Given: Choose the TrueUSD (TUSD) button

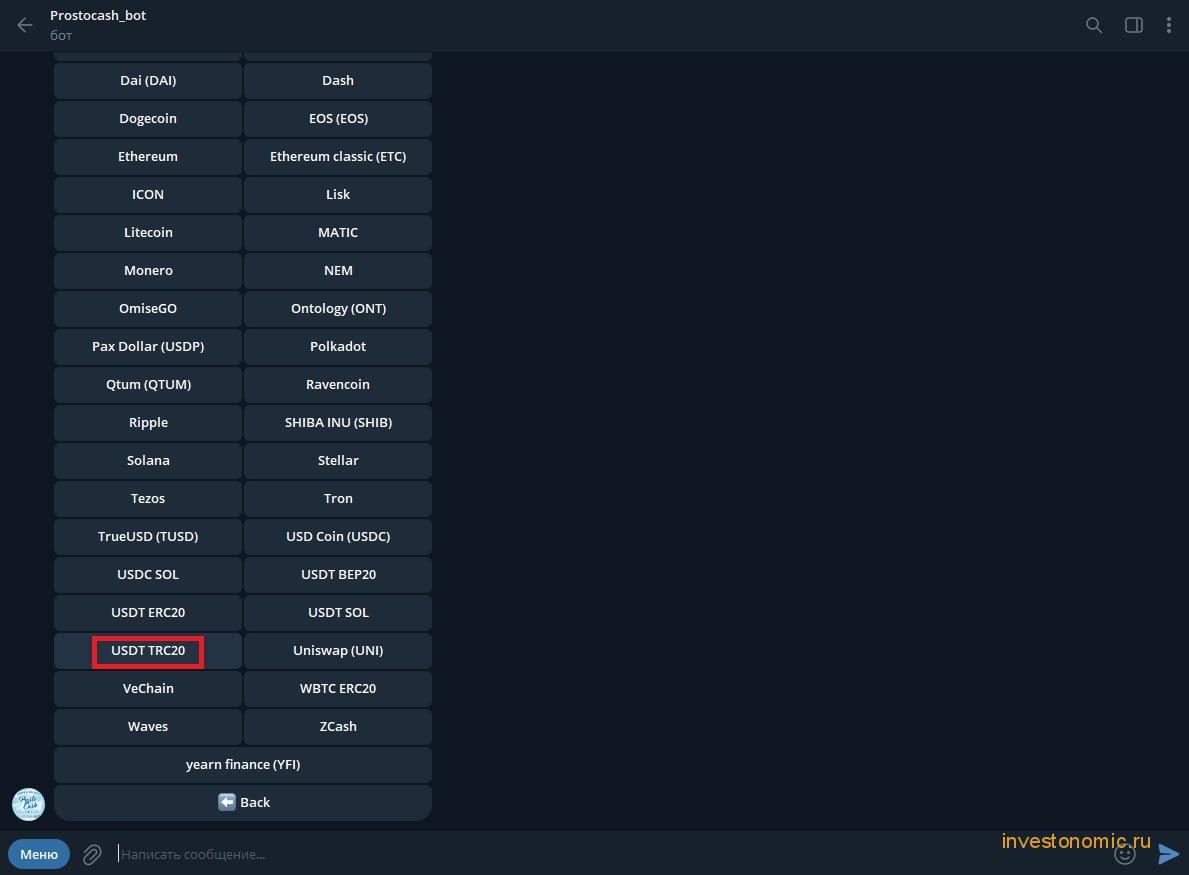Looking at the screenshot, I should (x=148, y=536).
